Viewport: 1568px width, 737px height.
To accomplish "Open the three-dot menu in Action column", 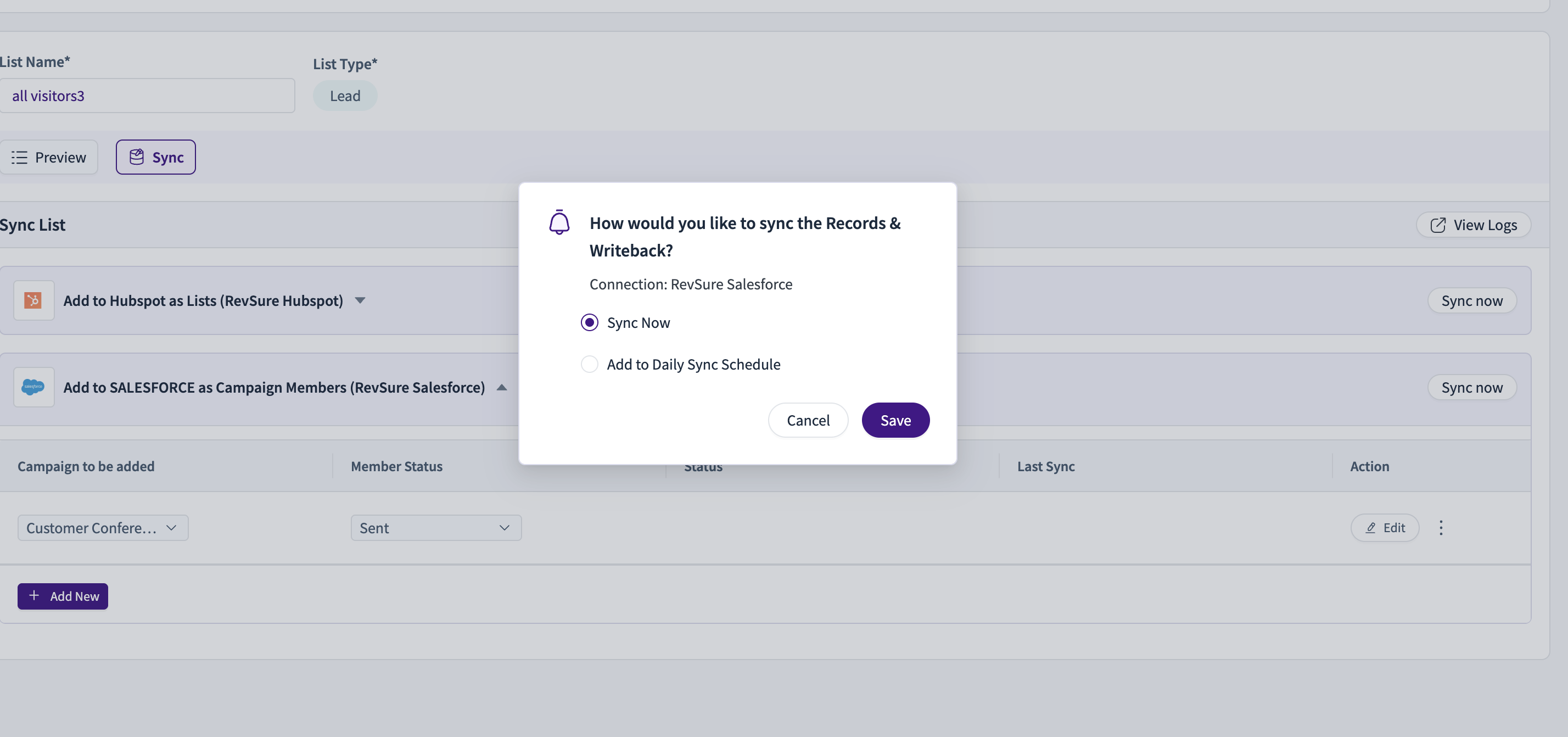I will coord(1441,527).
